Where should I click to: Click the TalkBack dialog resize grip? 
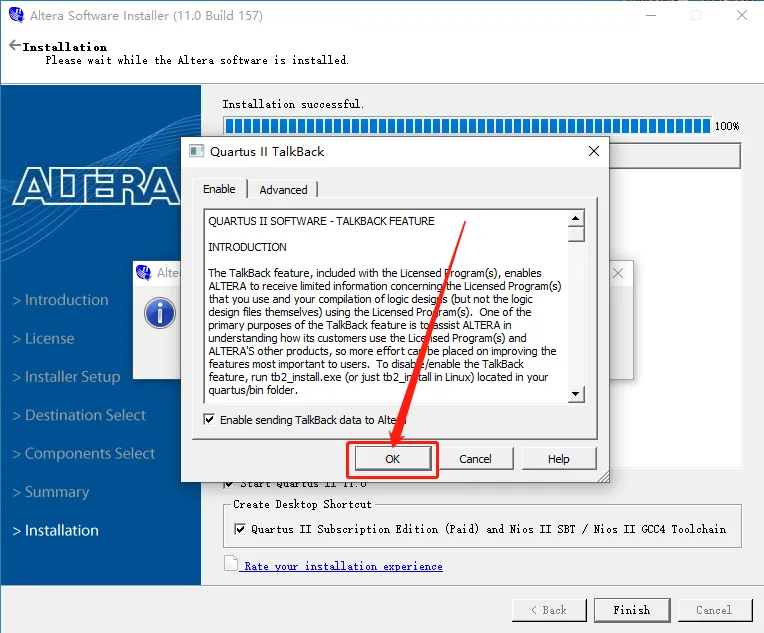(x=603, y=476)
